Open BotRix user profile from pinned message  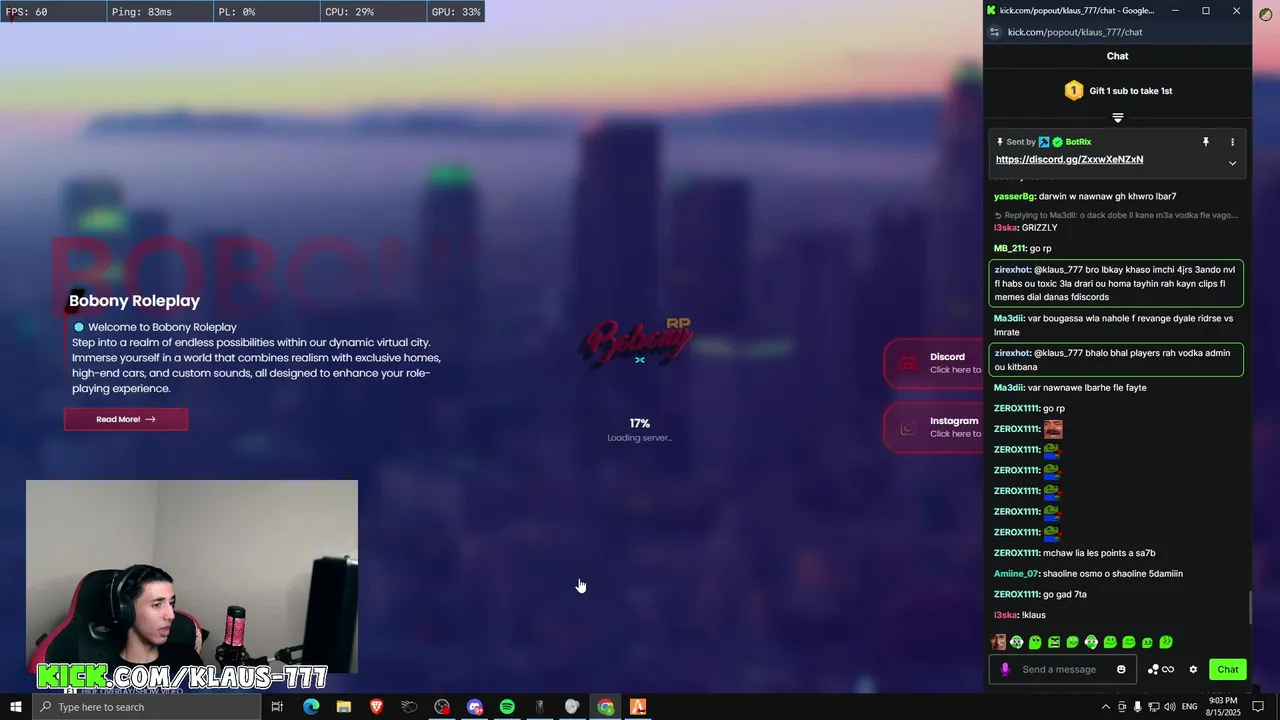point(1078,142)
